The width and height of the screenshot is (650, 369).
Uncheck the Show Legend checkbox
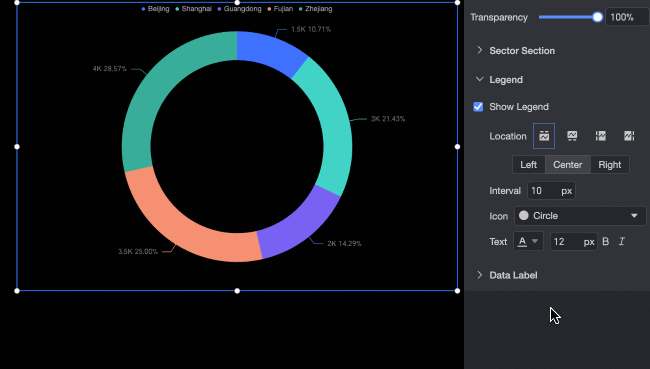coord(478,107)
